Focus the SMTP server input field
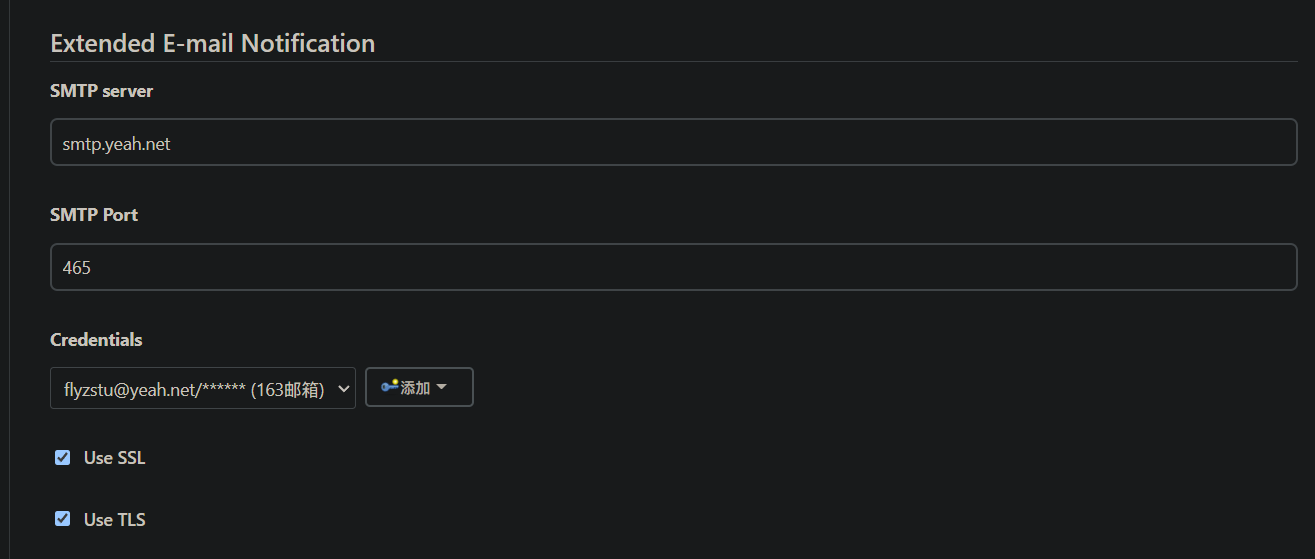1315x559 pixels. (x=673, y=143)
